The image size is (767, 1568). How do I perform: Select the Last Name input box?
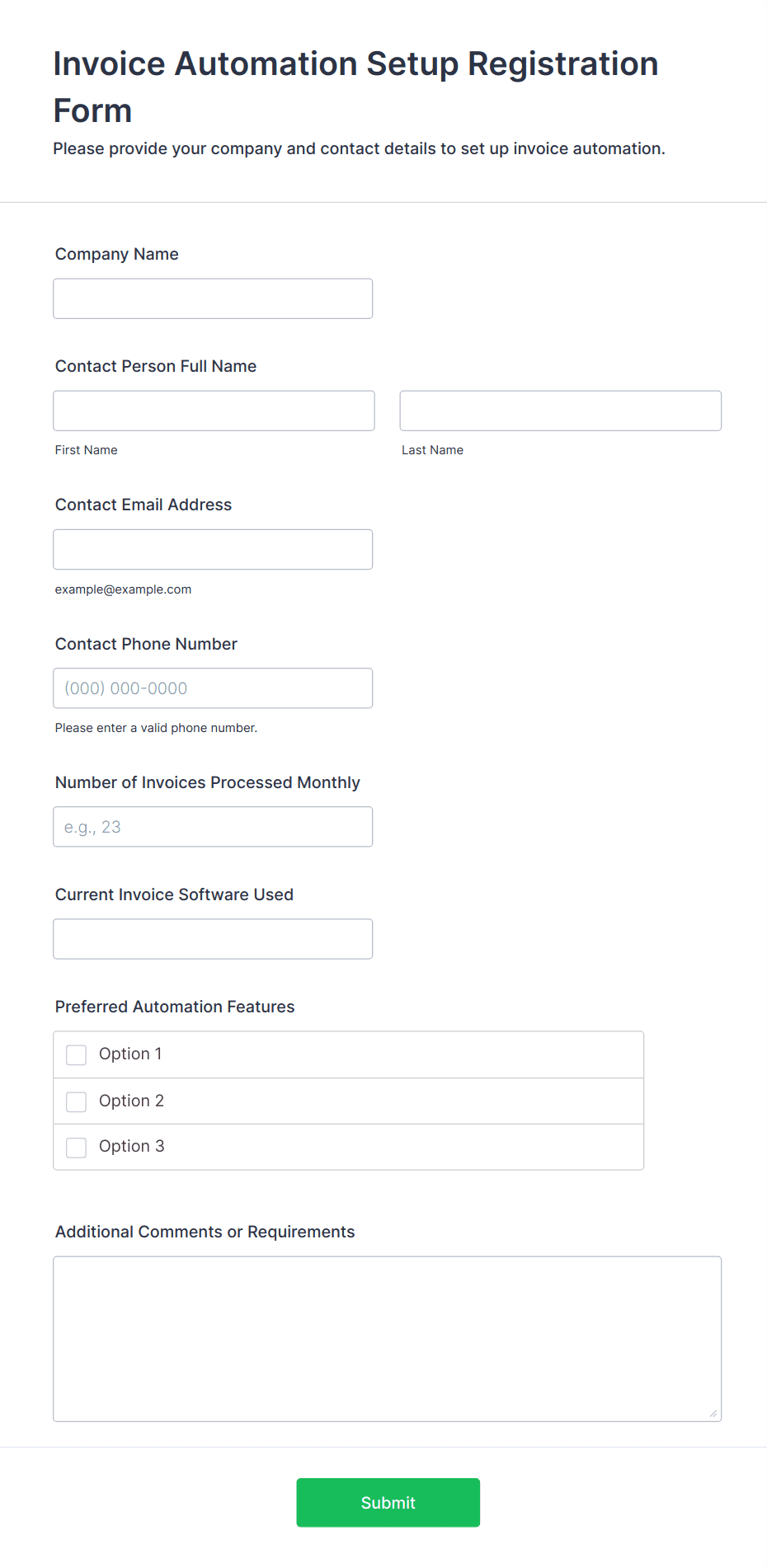(560, 411)
